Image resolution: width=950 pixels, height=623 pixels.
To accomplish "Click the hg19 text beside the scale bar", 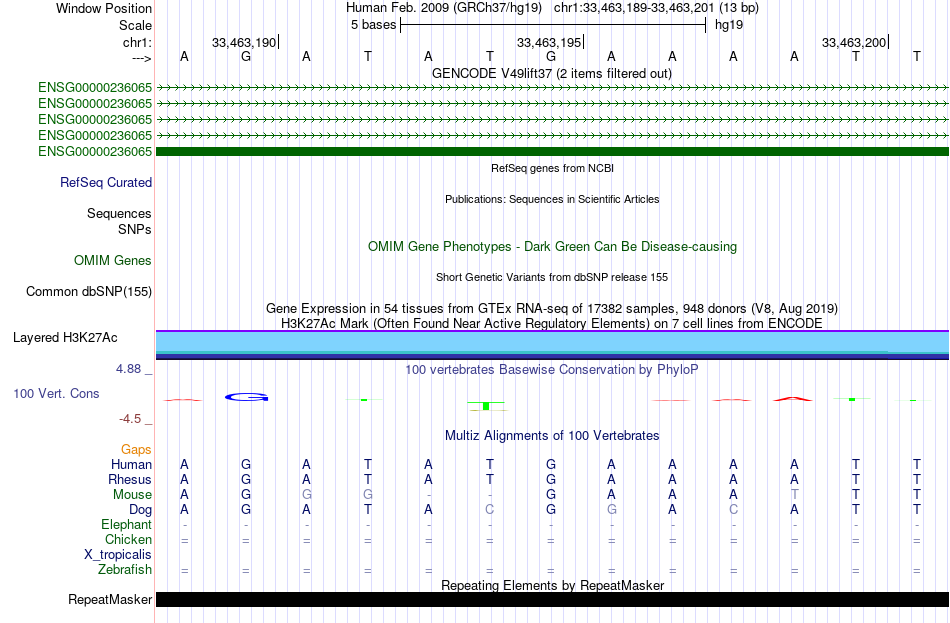I will coord(729,25).
